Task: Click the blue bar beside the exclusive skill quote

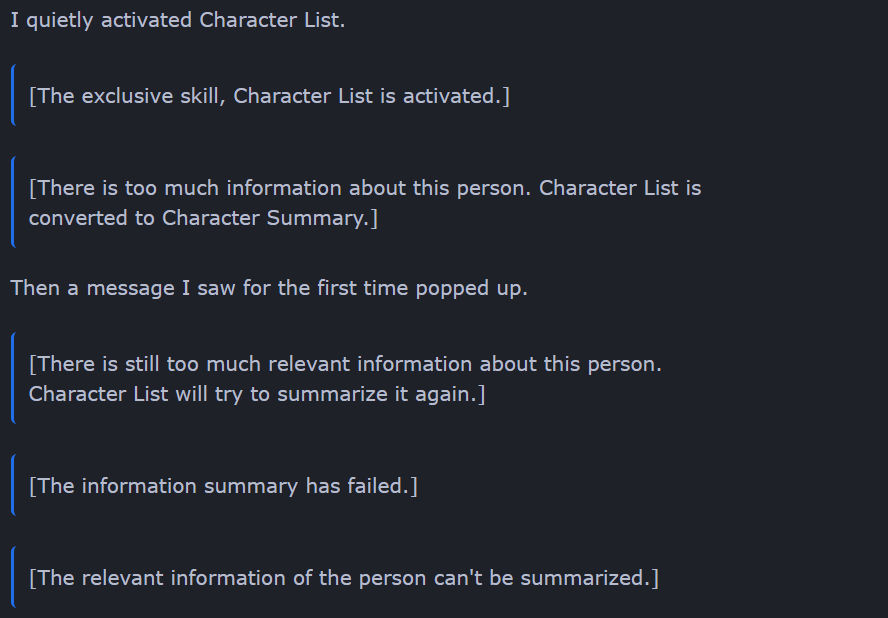Action: (13, 95)
